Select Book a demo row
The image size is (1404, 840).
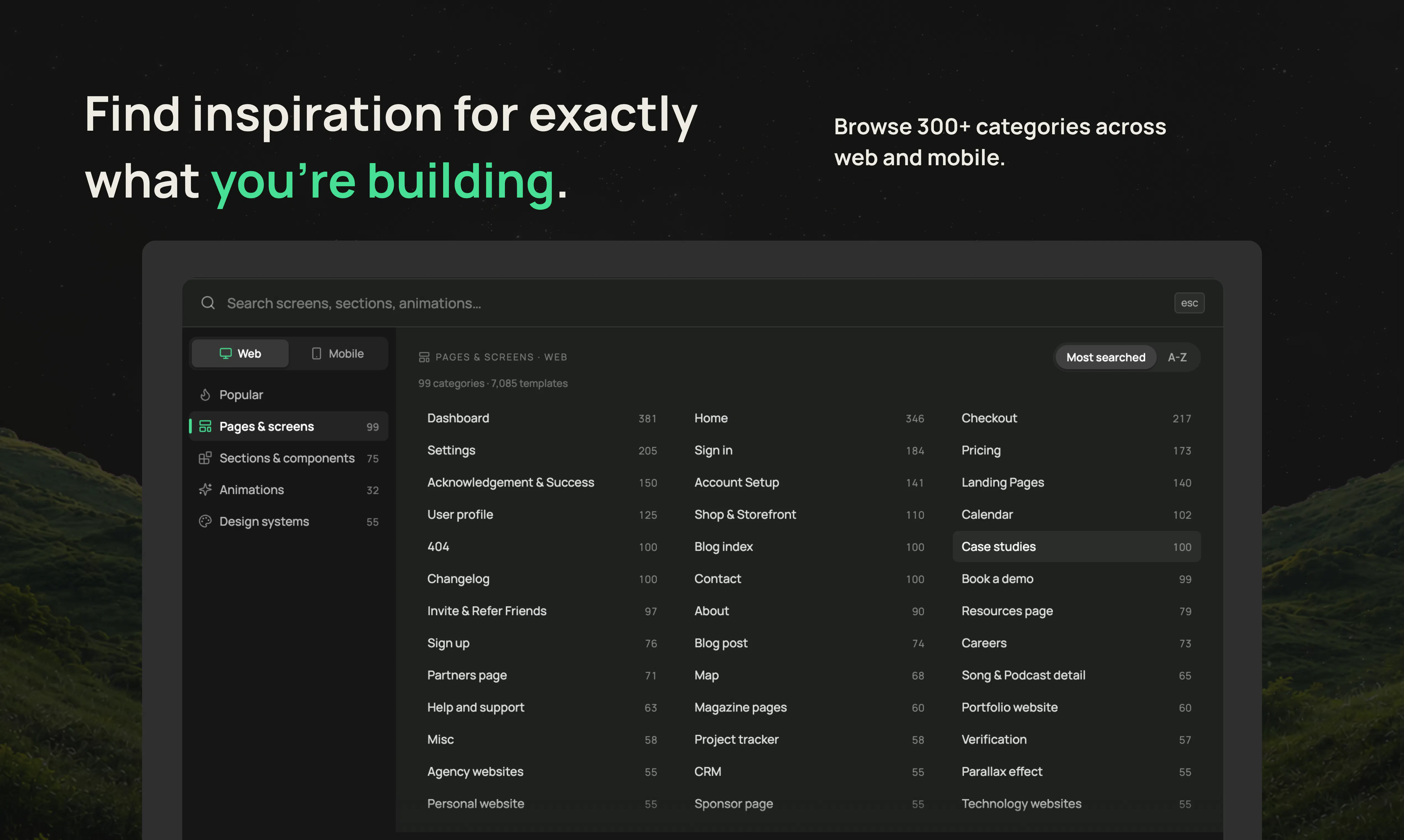(x=1076, y=579)
